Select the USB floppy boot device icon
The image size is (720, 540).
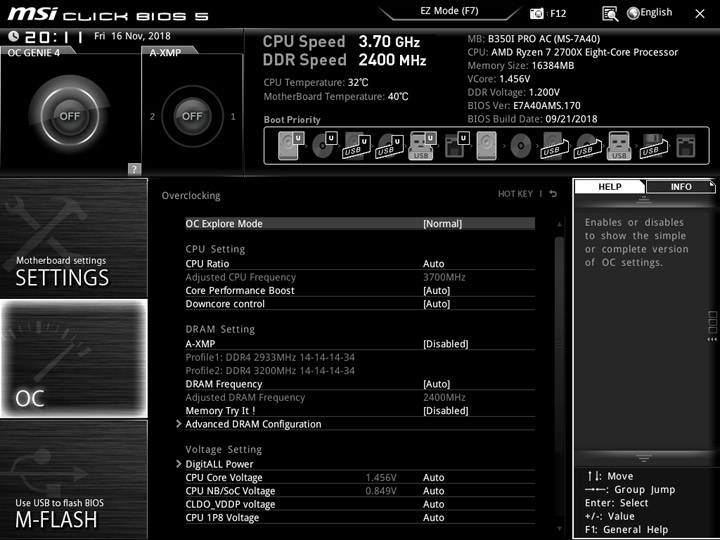(x=653, y=146)
